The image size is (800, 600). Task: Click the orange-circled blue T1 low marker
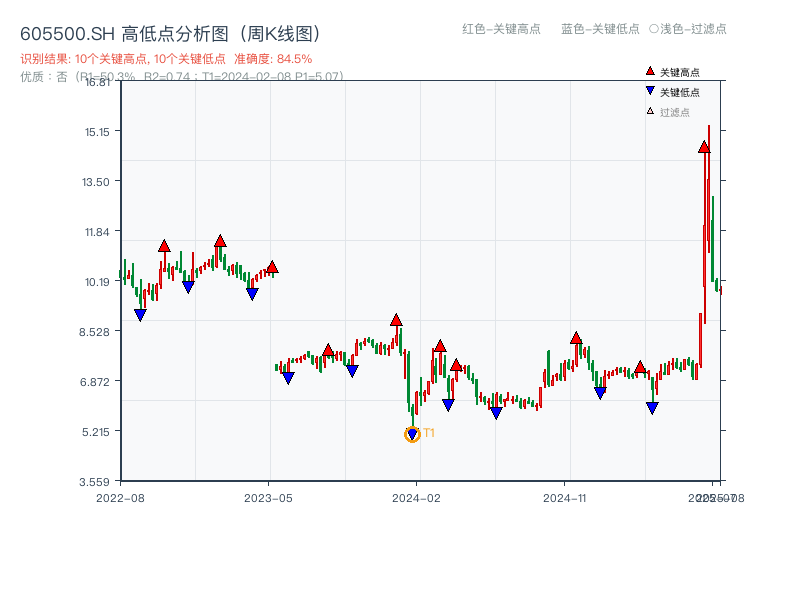tap(412, 434)
